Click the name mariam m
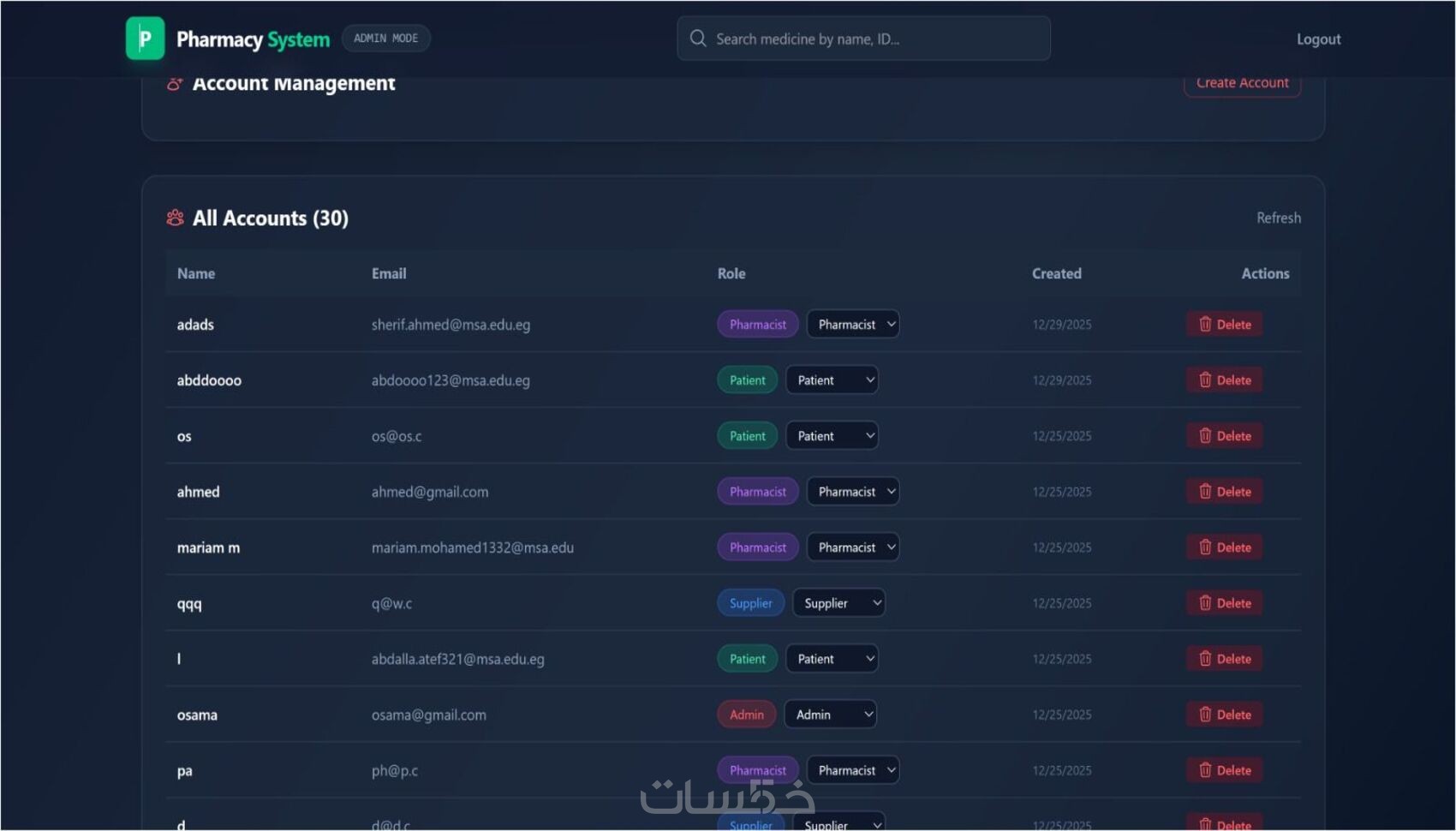Screen dimensions: 1456x831 [x=208, y=547]
